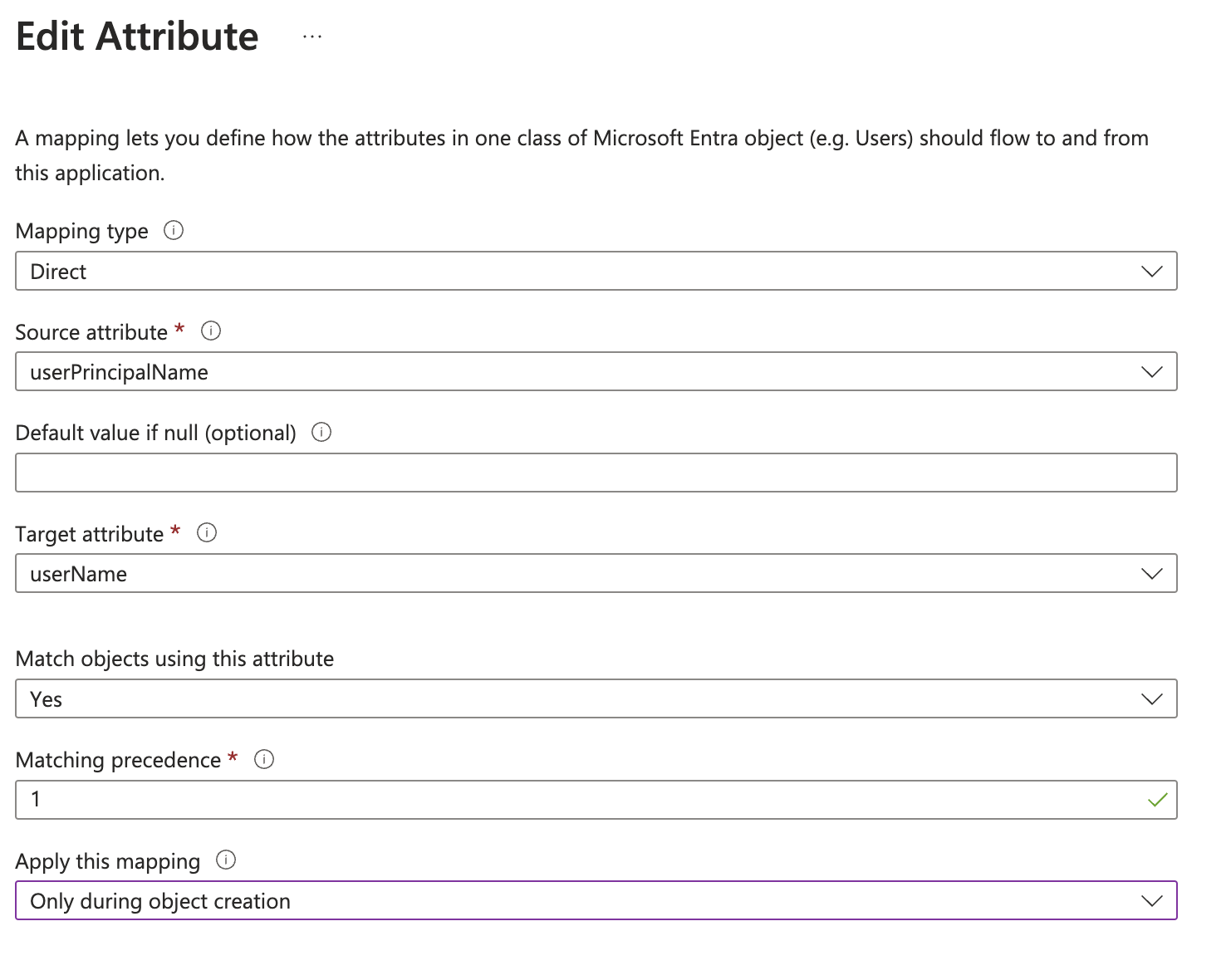The height and width of the screenshot is (980, 1231).
Task: Click the info icon beside Mapping type
Action: pos(174,230)
